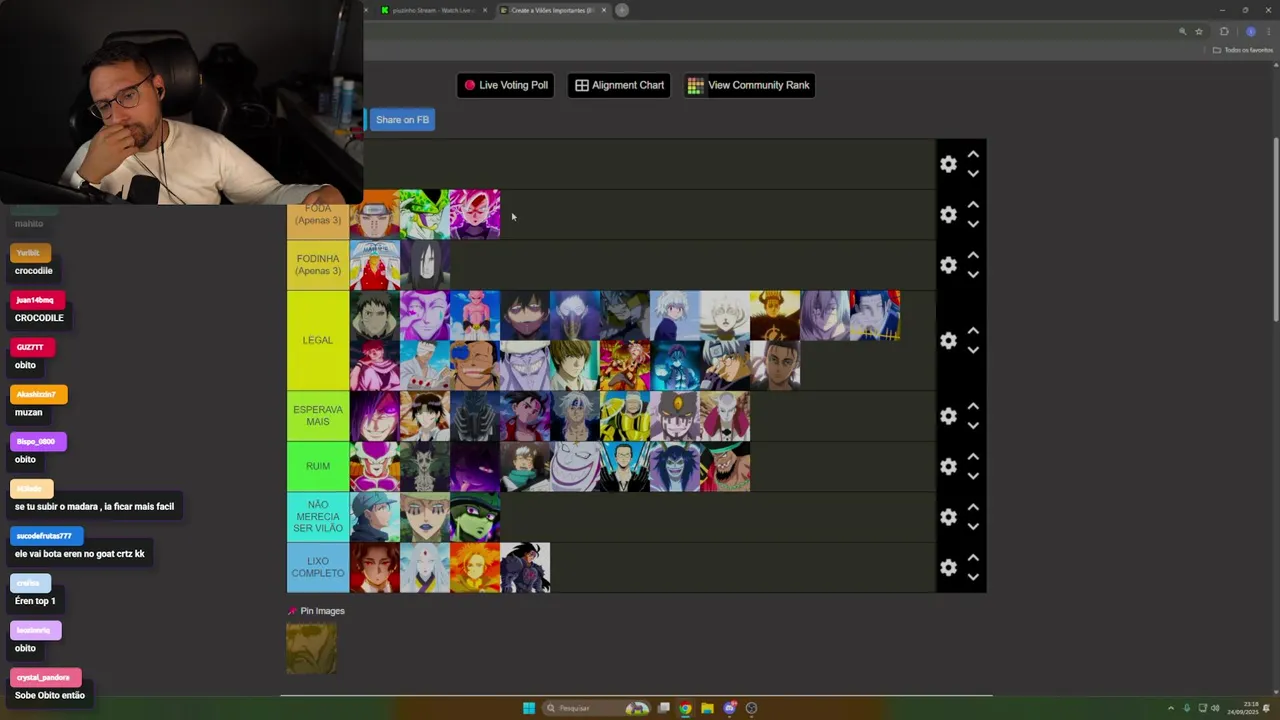Open settings gear for LIXO COMPLETO tier
The height and width of the screenshot is (720, 1280).
click(948, 568)
